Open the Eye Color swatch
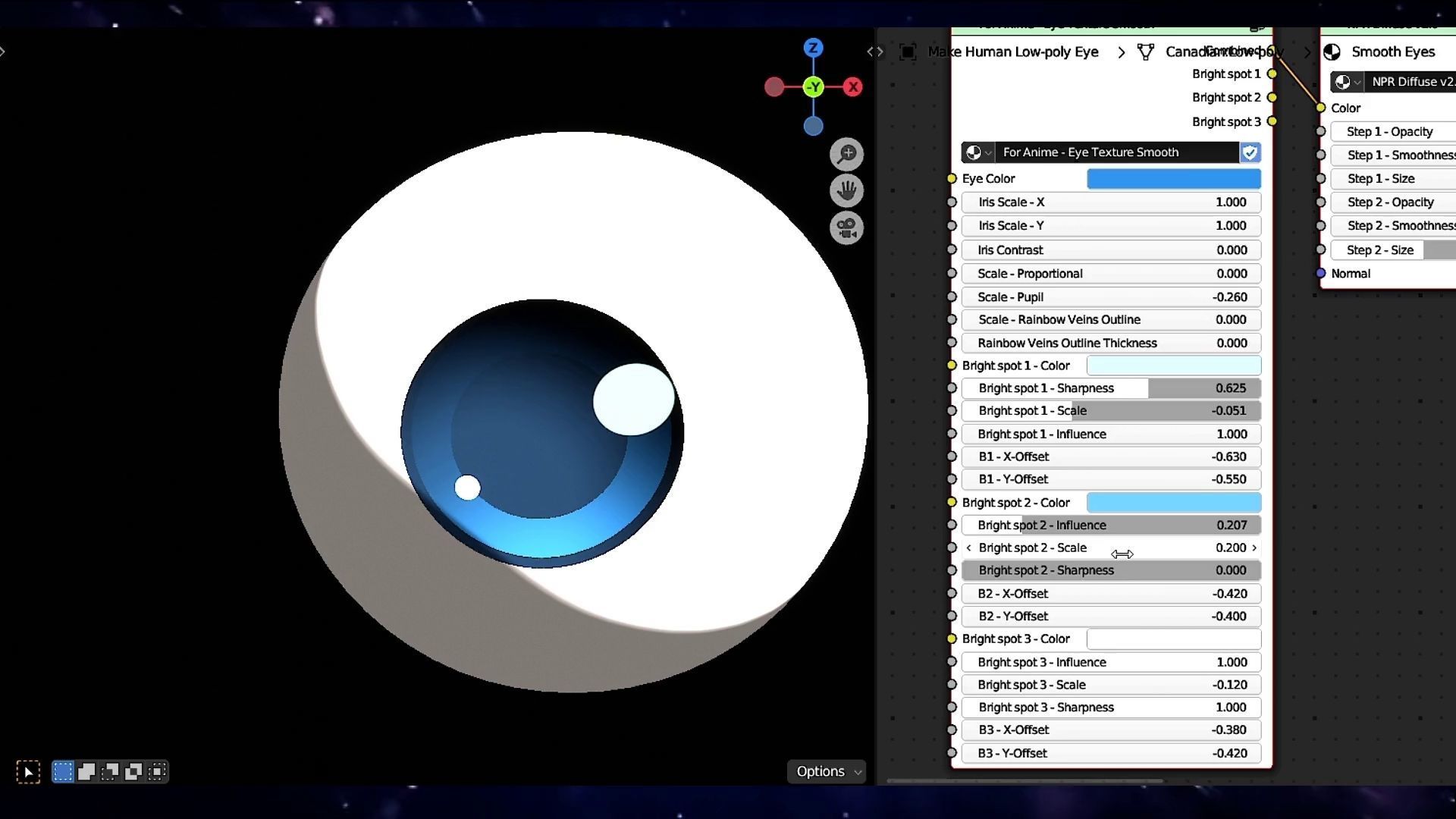The width and height of the screenshot is (1456, 819). [1174, 179]
